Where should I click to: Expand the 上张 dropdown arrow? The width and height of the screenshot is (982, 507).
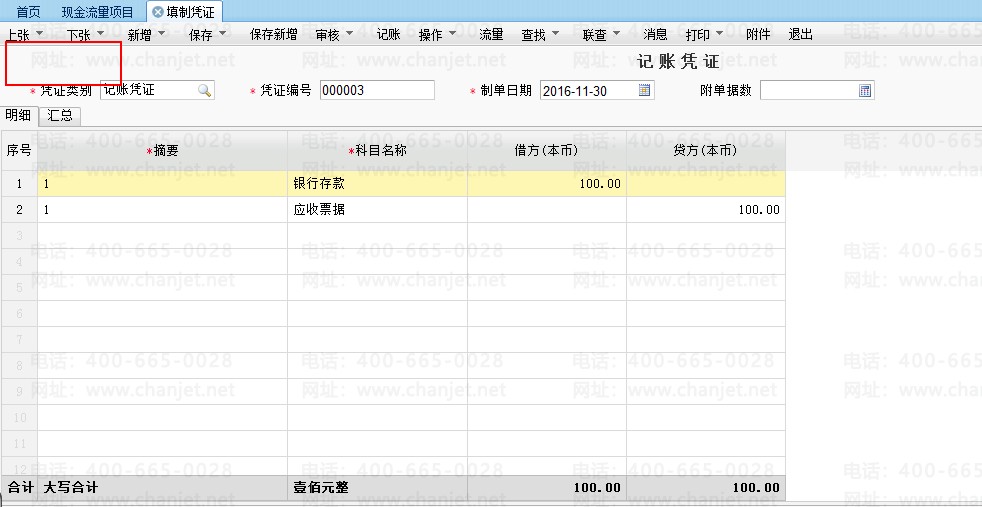coord(39,35)
